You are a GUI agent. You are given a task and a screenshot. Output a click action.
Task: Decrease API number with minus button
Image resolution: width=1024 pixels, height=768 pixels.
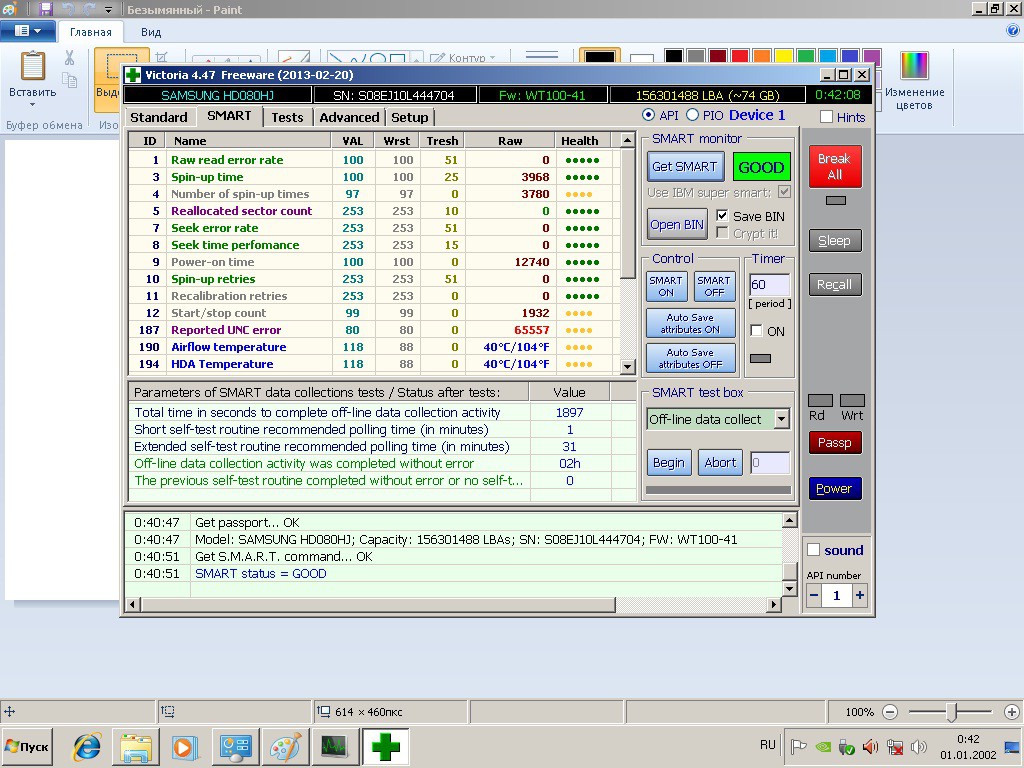[814, 595]
